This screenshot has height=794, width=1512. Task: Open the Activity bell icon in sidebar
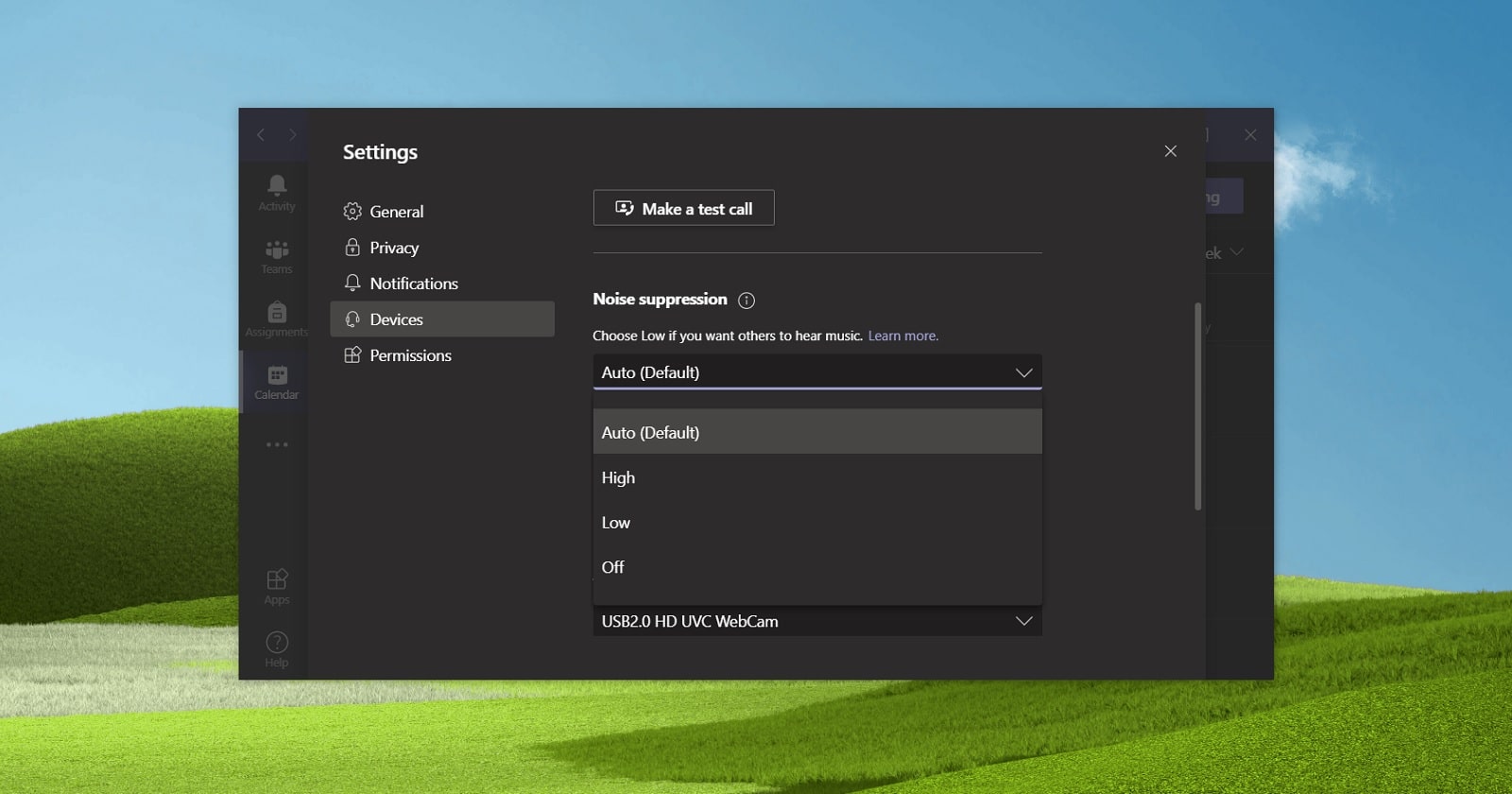277,193
